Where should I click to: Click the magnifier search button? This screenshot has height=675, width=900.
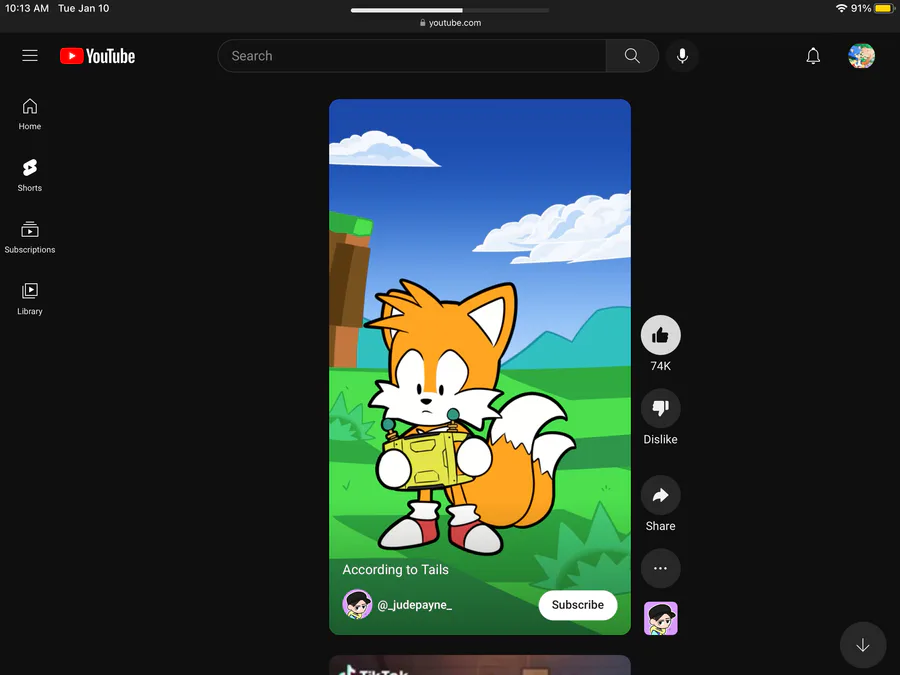(632, 56)
